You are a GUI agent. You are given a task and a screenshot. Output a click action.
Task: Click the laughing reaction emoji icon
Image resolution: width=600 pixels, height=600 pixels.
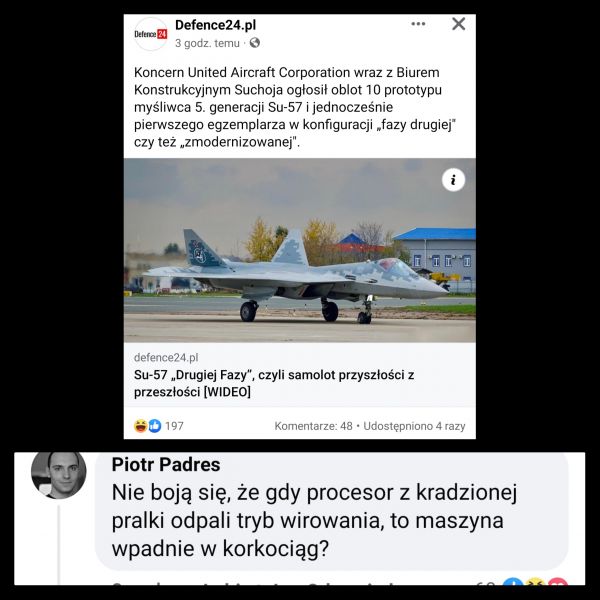(x=140, y=426)
